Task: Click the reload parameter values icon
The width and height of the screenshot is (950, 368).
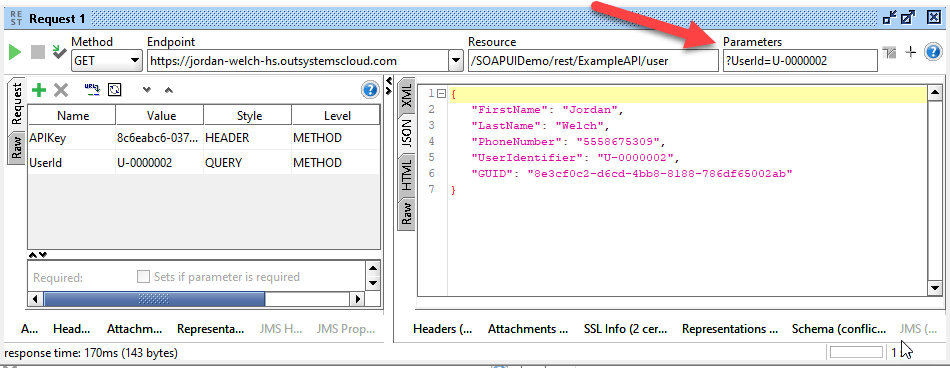Action: point(115,90)
